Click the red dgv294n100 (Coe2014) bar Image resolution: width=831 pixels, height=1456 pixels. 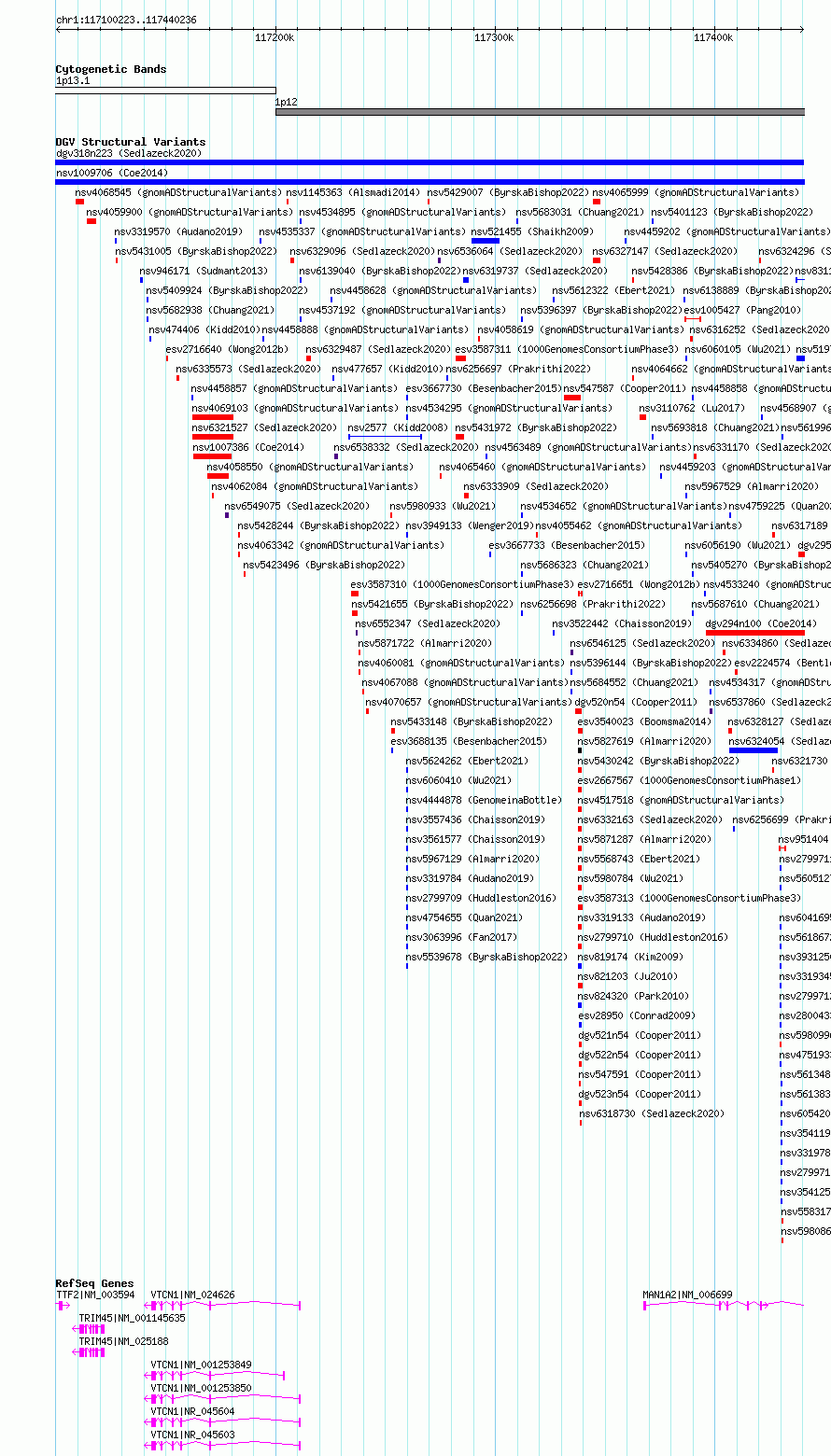click(755, 633)
